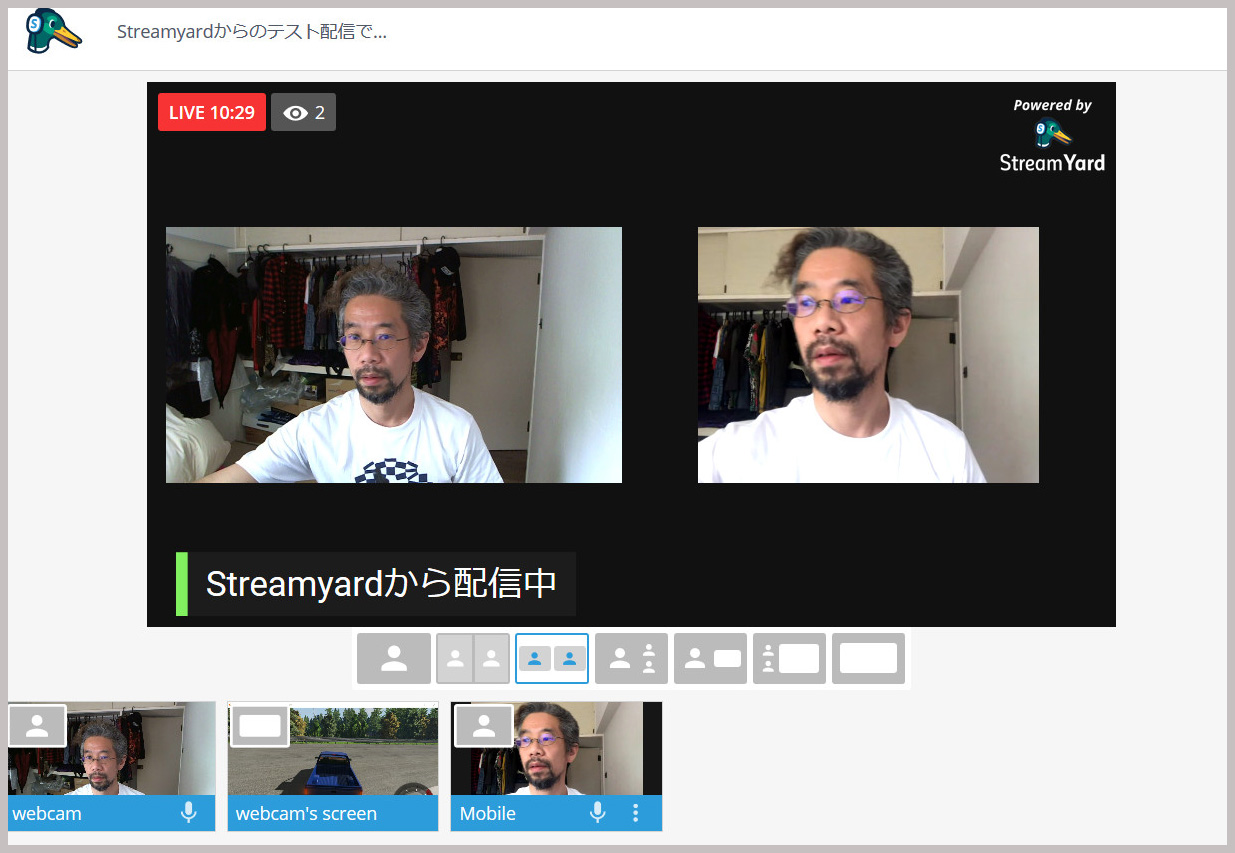
Task: Click the "webcam's screen" name label
Action: pos(306,814)
